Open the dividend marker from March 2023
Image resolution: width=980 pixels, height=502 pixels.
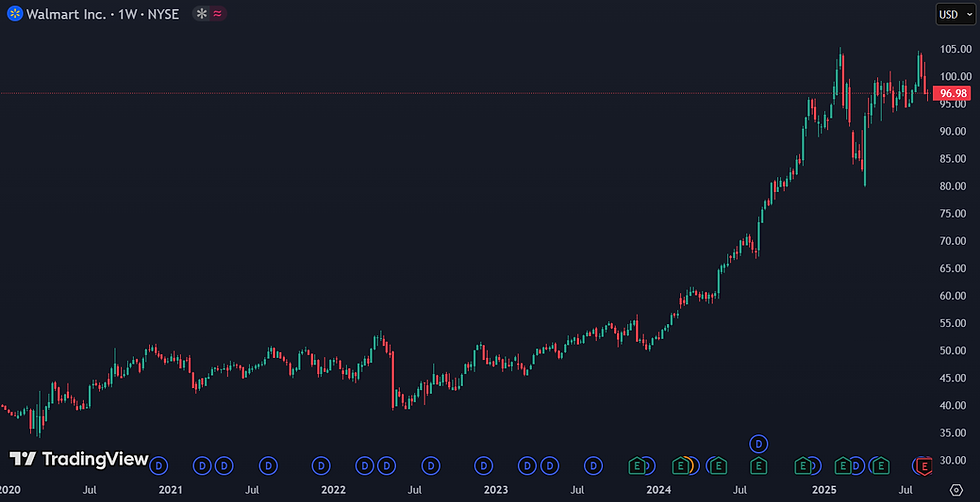click(528, 465)
